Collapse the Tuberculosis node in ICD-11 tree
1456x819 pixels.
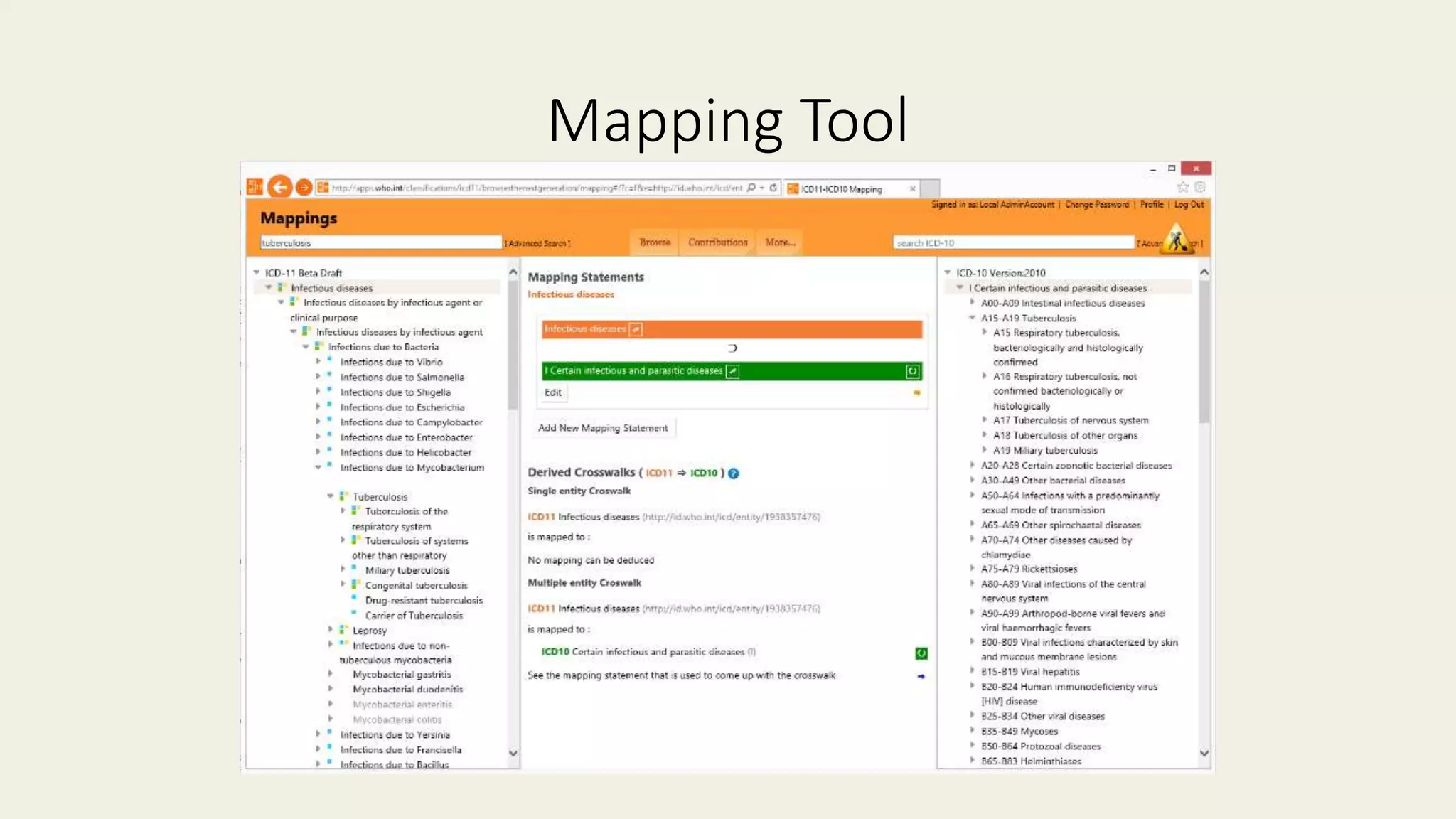tap(331, 496)
